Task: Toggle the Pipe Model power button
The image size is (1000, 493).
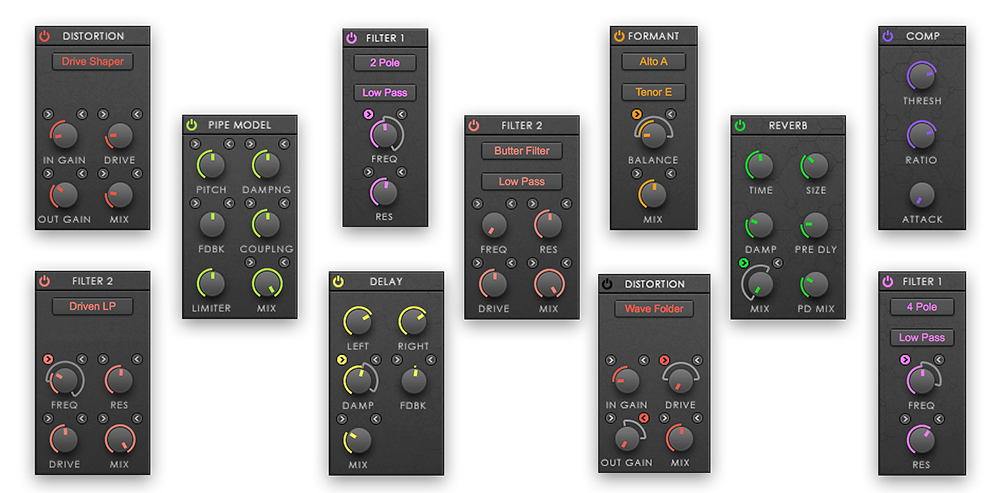Action: (x=192, y=125)
